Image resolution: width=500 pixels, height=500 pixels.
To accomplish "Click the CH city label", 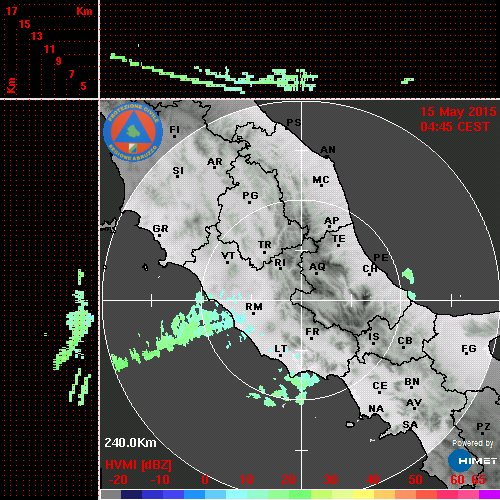I will click(x=370, y=268).
